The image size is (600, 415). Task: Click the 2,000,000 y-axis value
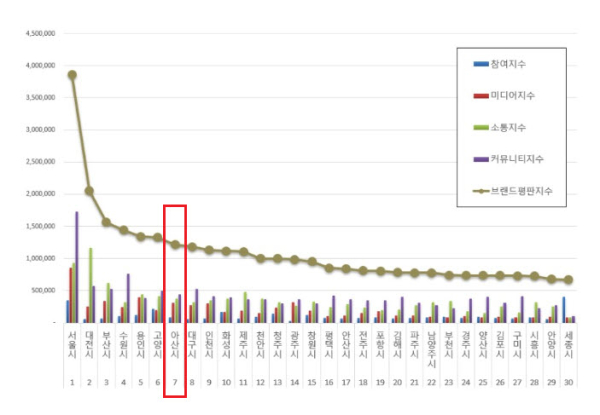tap(36, 194)
